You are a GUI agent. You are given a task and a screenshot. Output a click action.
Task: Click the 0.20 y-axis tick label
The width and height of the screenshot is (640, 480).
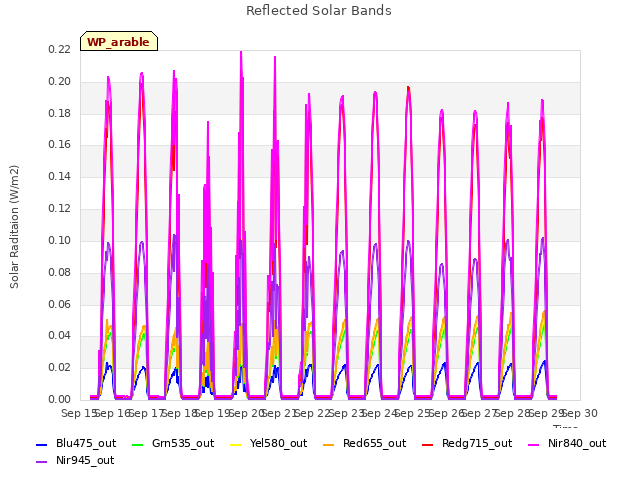60,81
